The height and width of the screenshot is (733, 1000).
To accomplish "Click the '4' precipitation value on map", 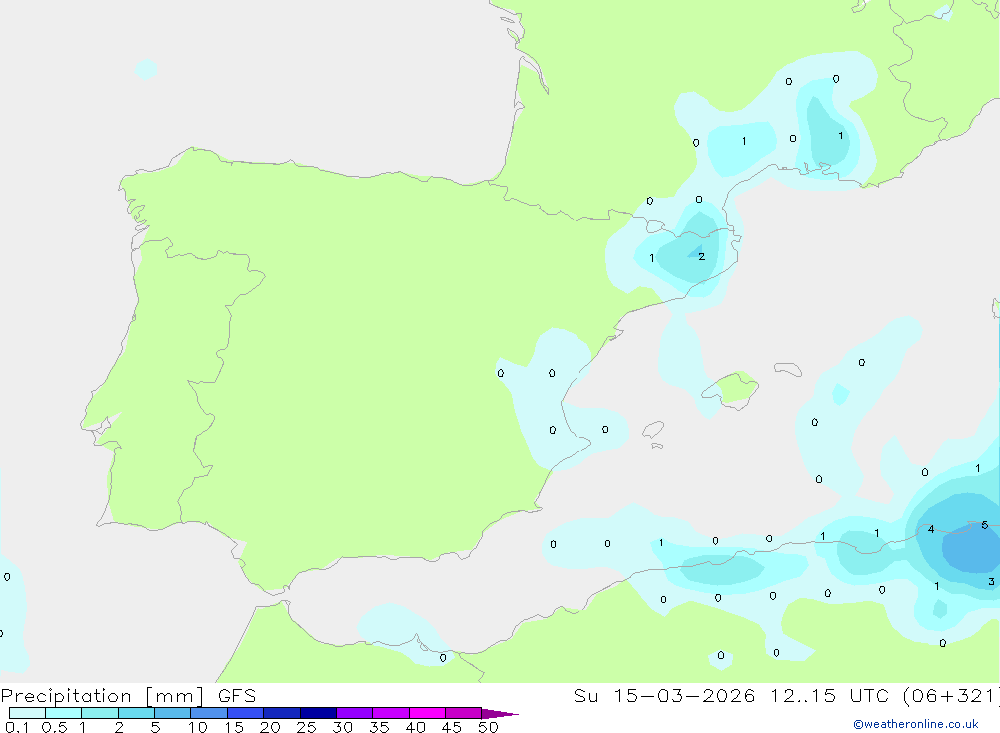I will [931, 529].
